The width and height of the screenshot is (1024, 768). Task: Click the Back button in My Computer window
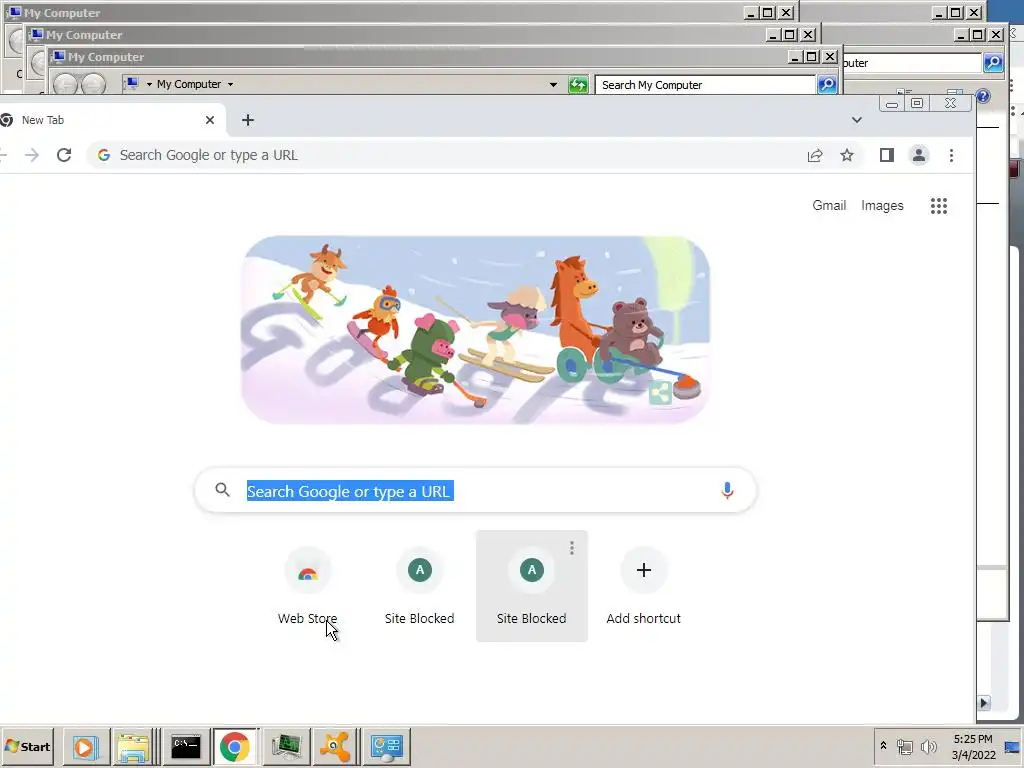point(65,85)
